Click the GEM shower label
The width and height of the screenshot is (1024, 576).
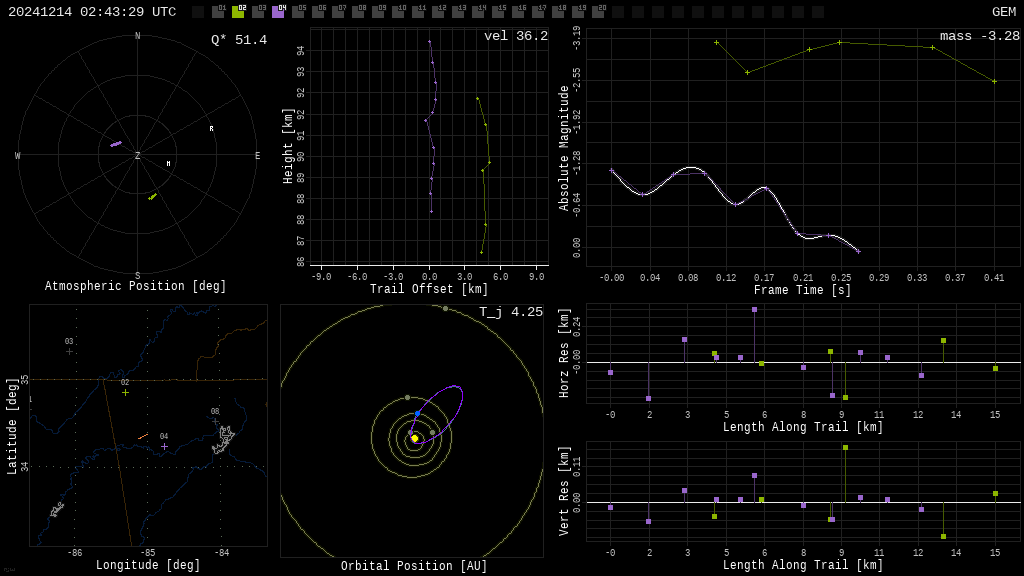coord(1003,12)
